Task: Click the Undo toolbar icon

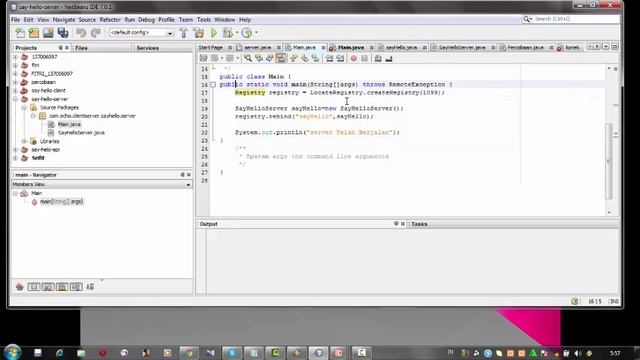Action: click(81, 33)
